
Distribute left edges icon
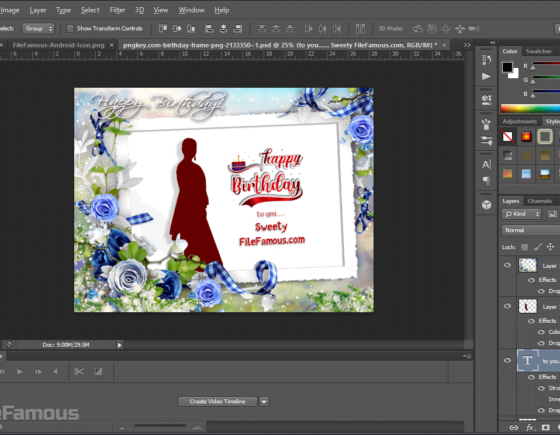pyautogui.click(x=308, y=29)
